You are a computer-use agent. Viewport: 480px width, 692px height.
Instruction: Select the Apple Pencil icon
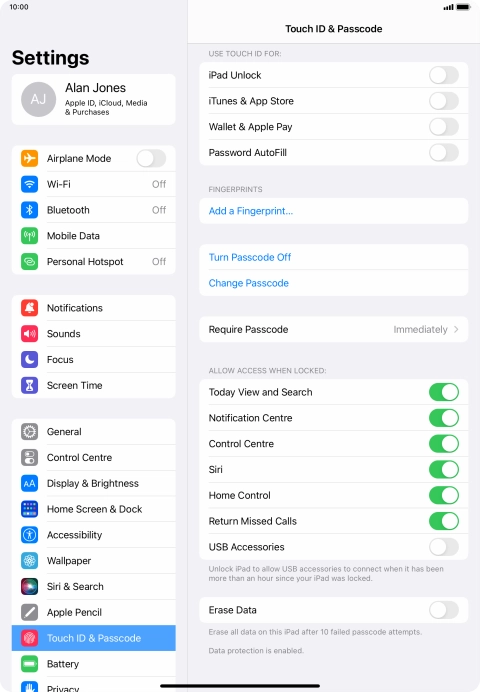pos(30,612)
